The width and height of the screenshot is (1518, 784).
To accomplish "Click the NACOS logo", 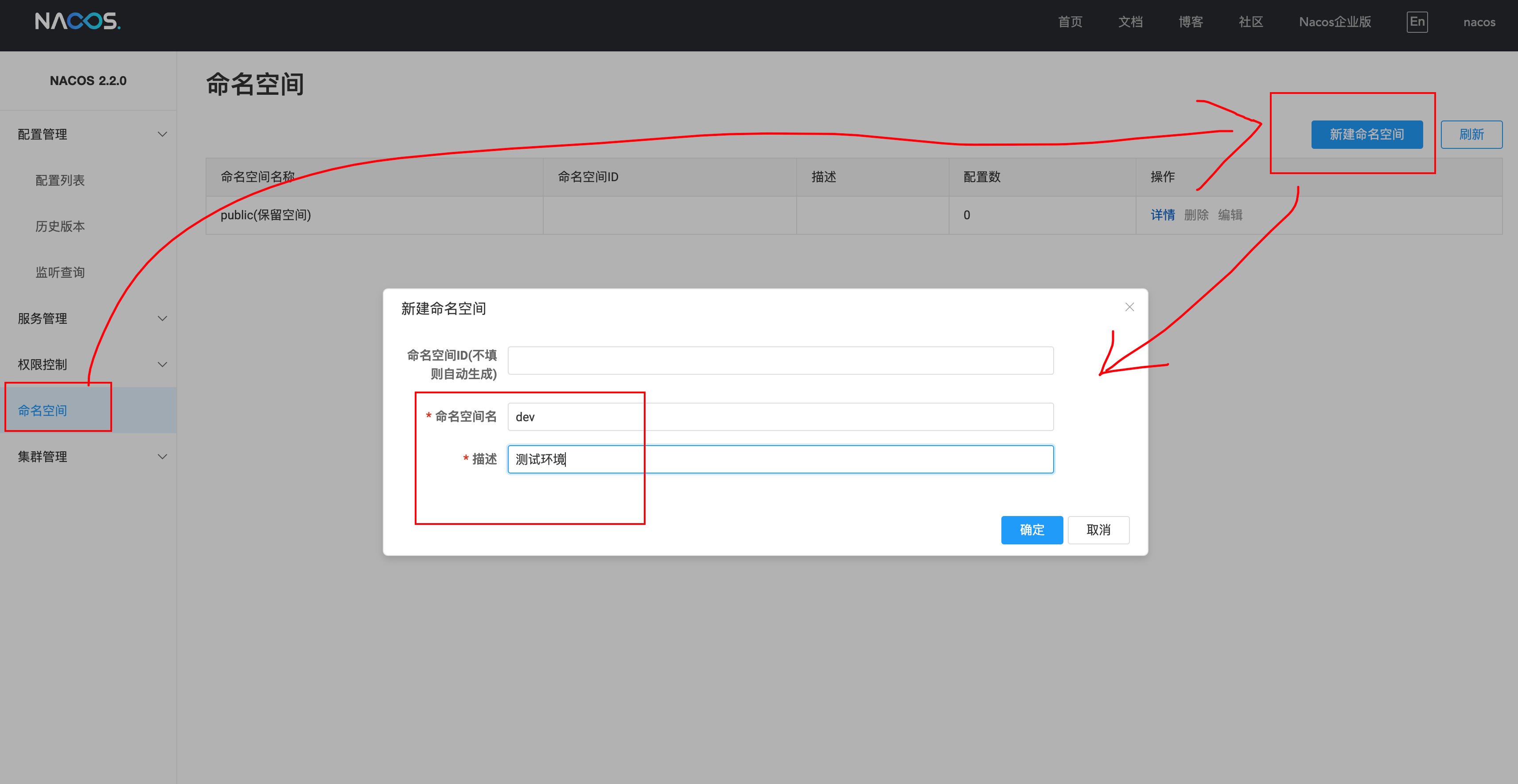I will pos(77,22).
